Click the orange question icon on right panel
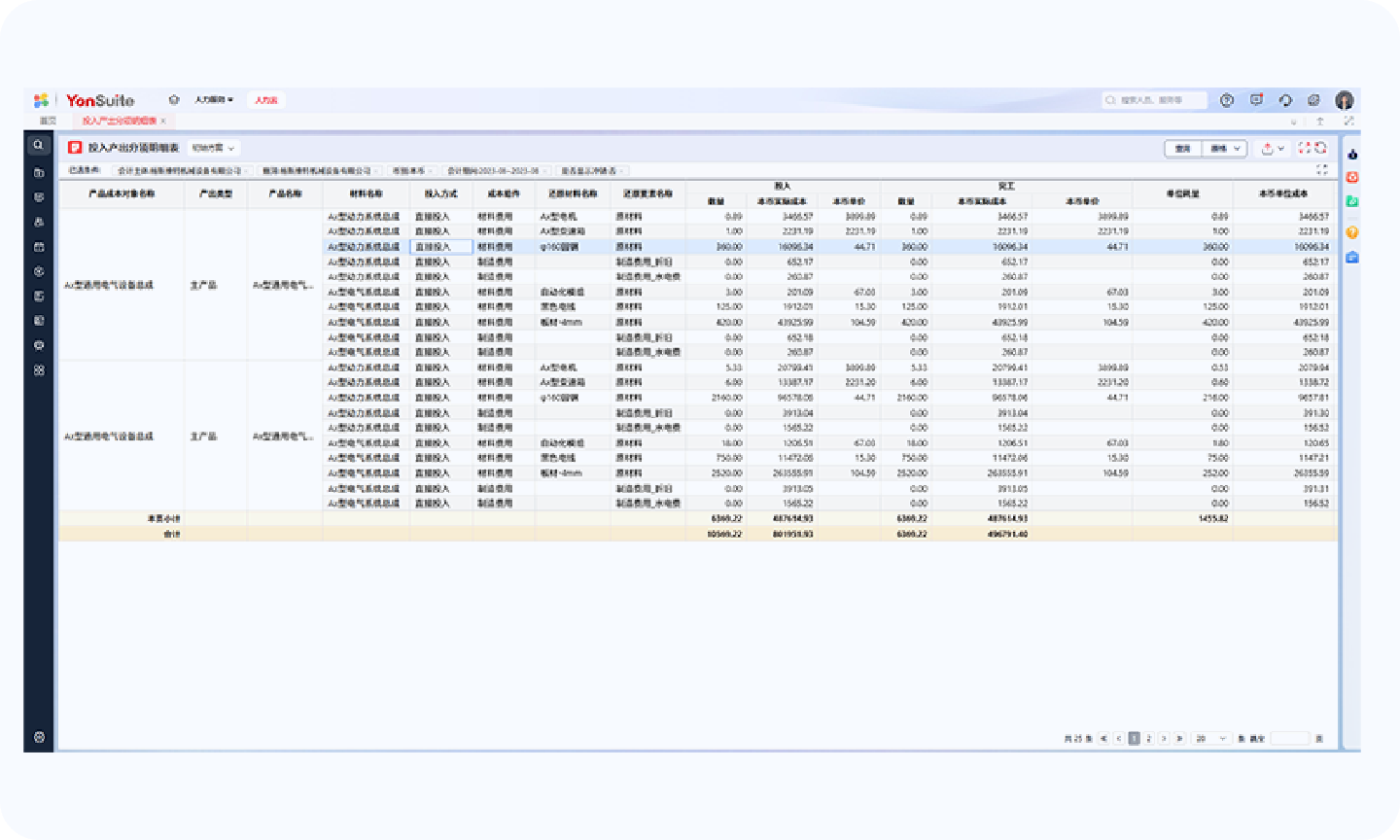 point(1351,232)
